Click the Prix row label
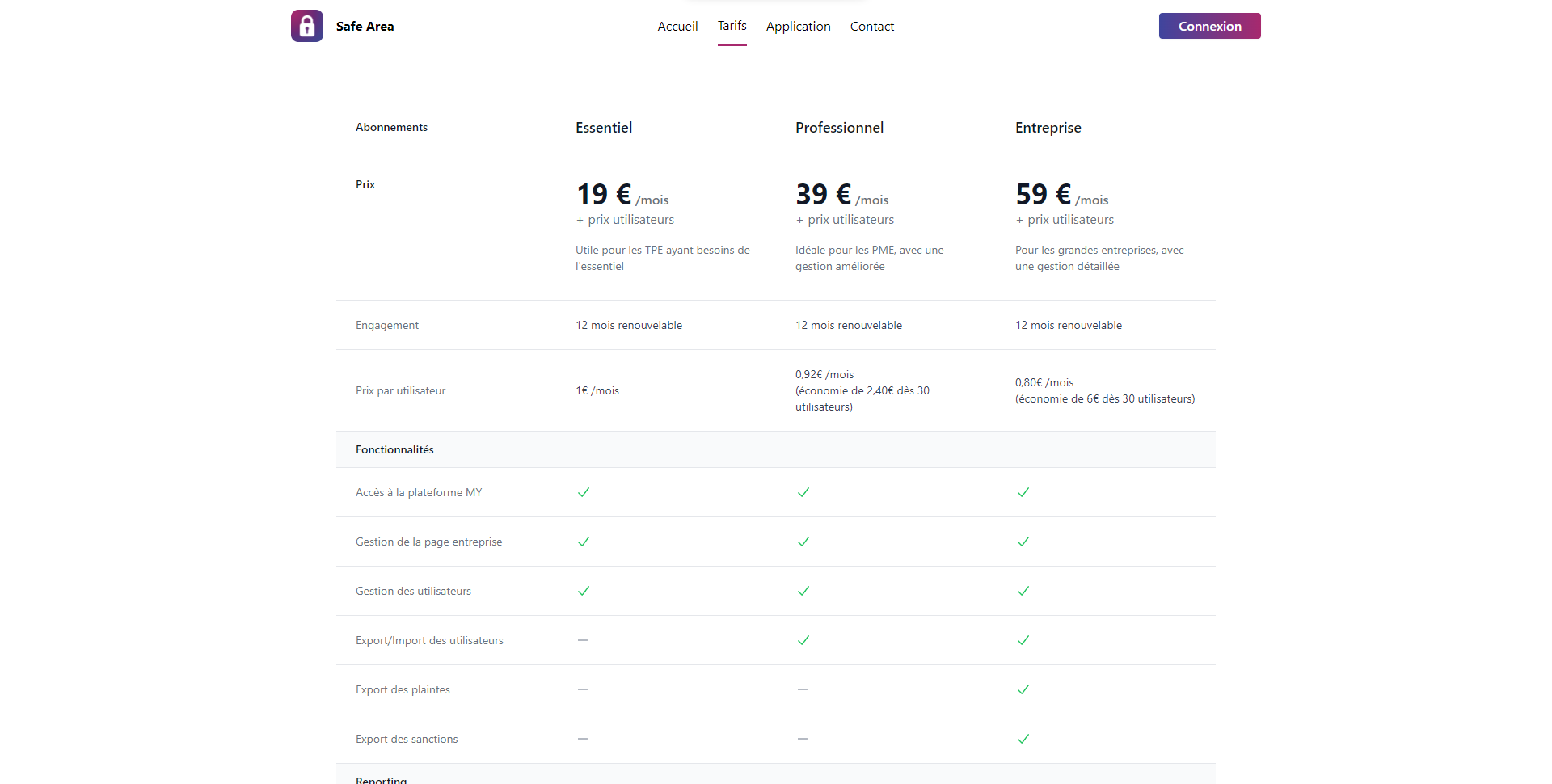The image size is (1552, 784). pyautogui.click(x=365, y=184)
